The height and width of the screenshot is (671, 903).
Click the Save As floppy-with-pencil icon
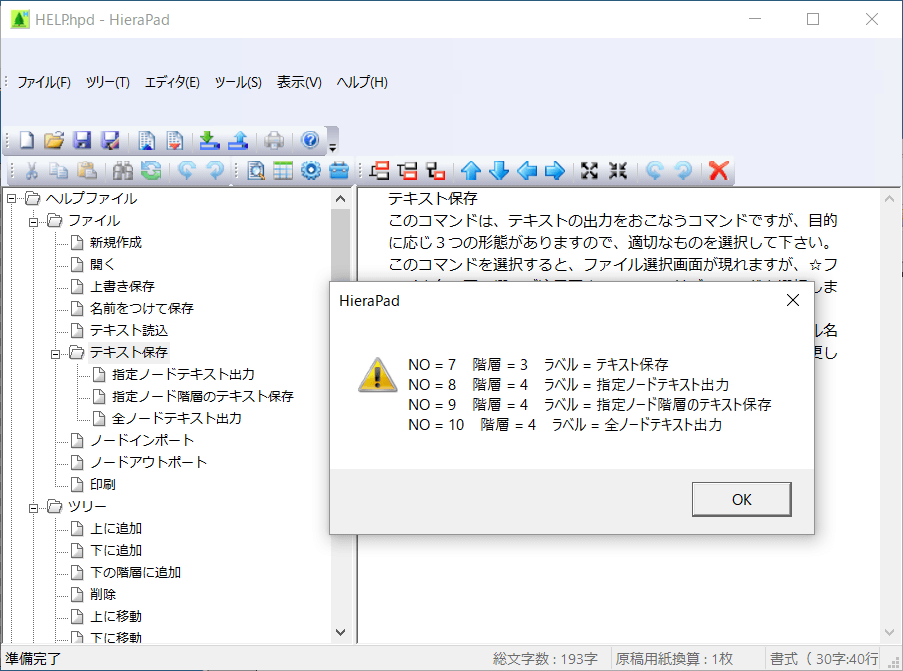pyautogui.click(x=110, y=140)
